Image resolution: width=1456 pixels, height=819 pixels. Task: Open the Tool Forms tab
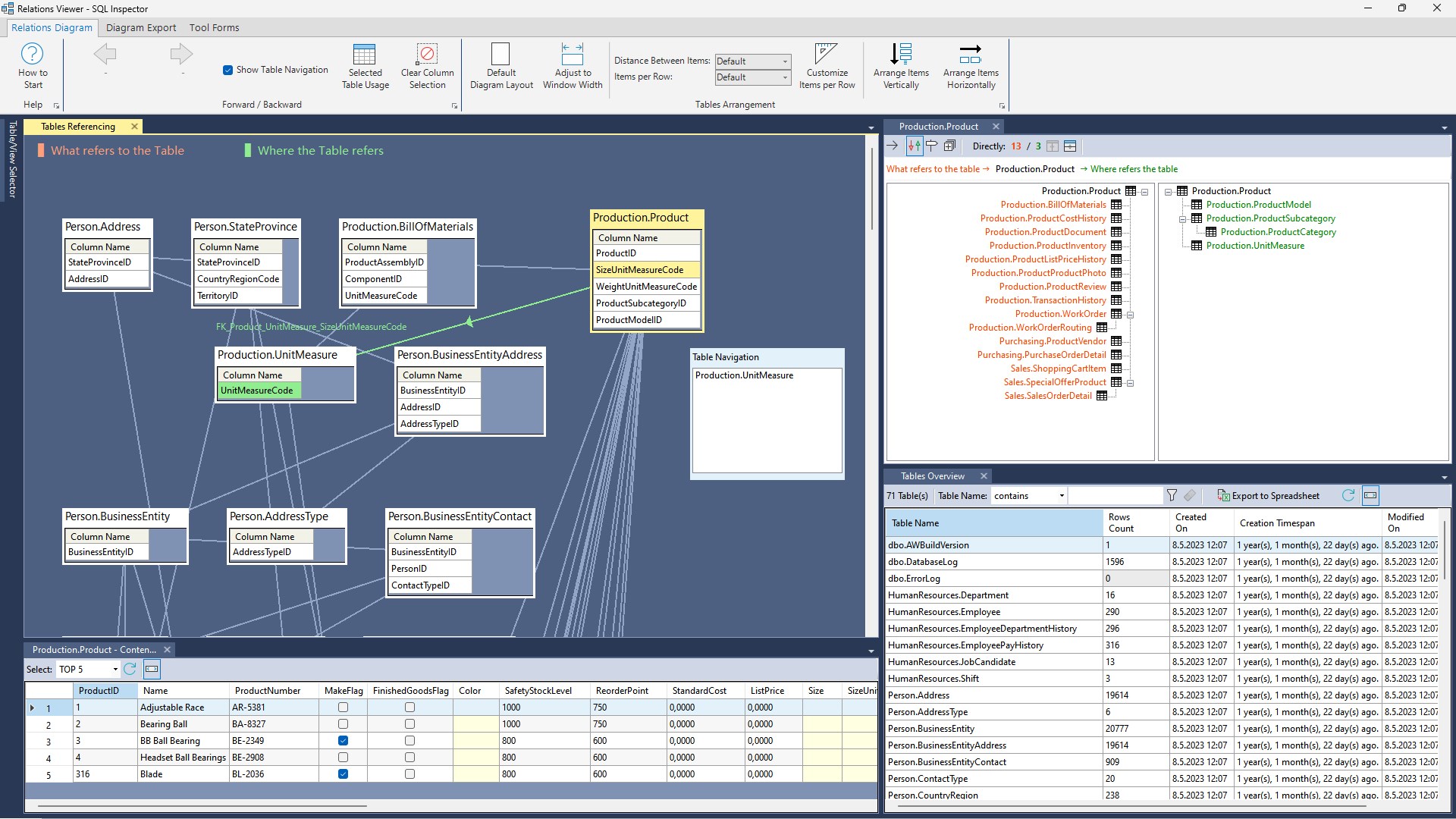(214, 27)
